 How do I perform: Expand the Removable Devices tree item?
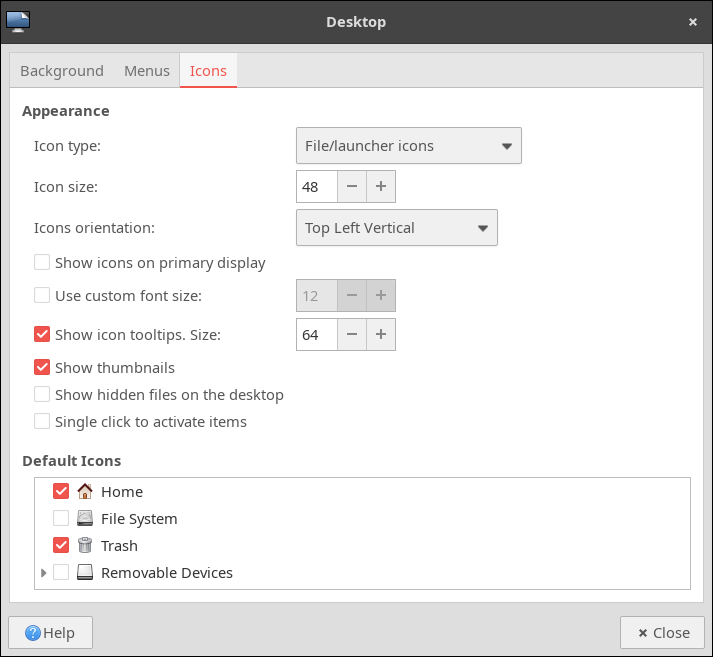43,573
